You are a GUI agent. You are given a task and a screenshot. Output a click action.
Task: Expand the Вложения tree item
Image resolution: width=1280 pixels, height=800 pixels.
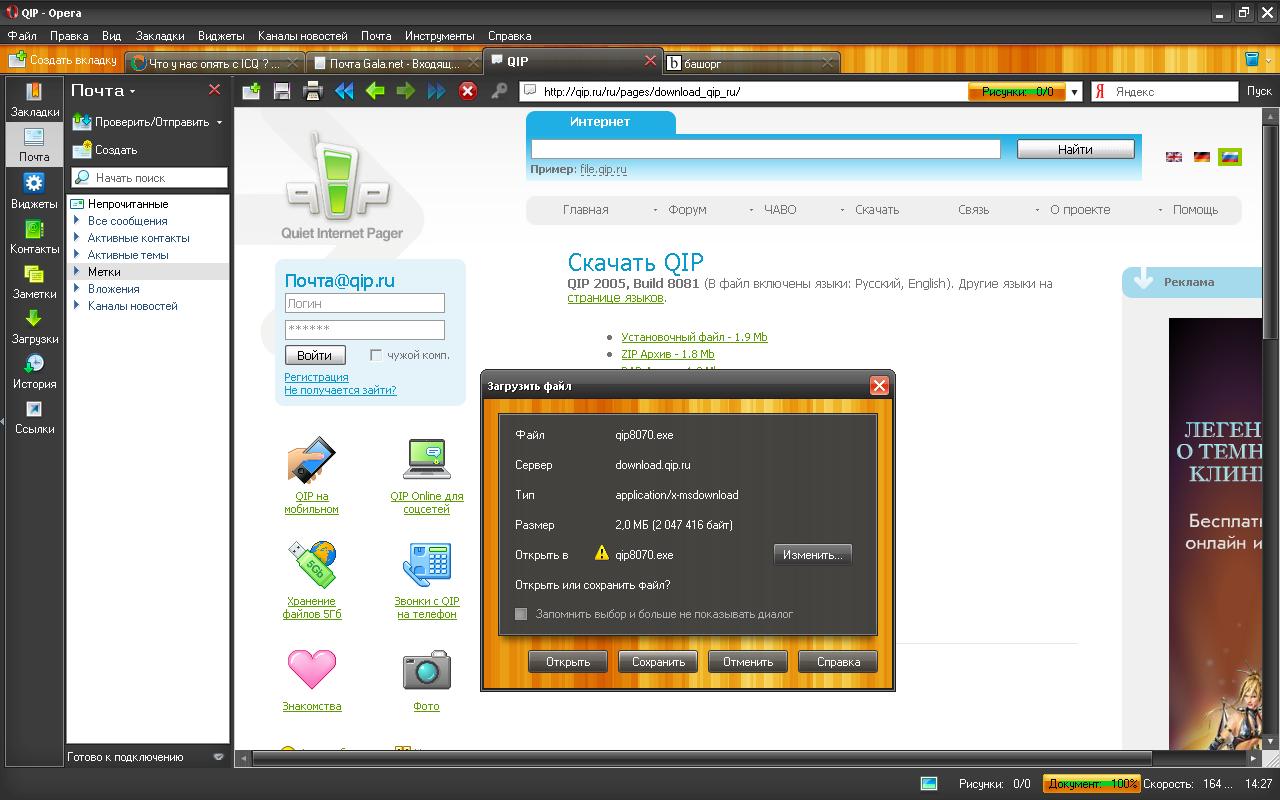[x=77, y=289]
